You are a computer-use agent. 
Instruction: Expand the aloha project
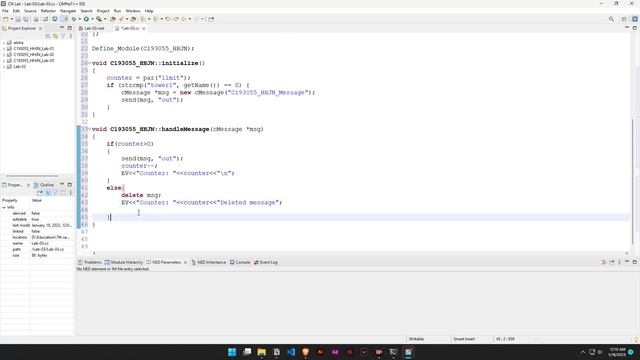[x=4, y=43]
